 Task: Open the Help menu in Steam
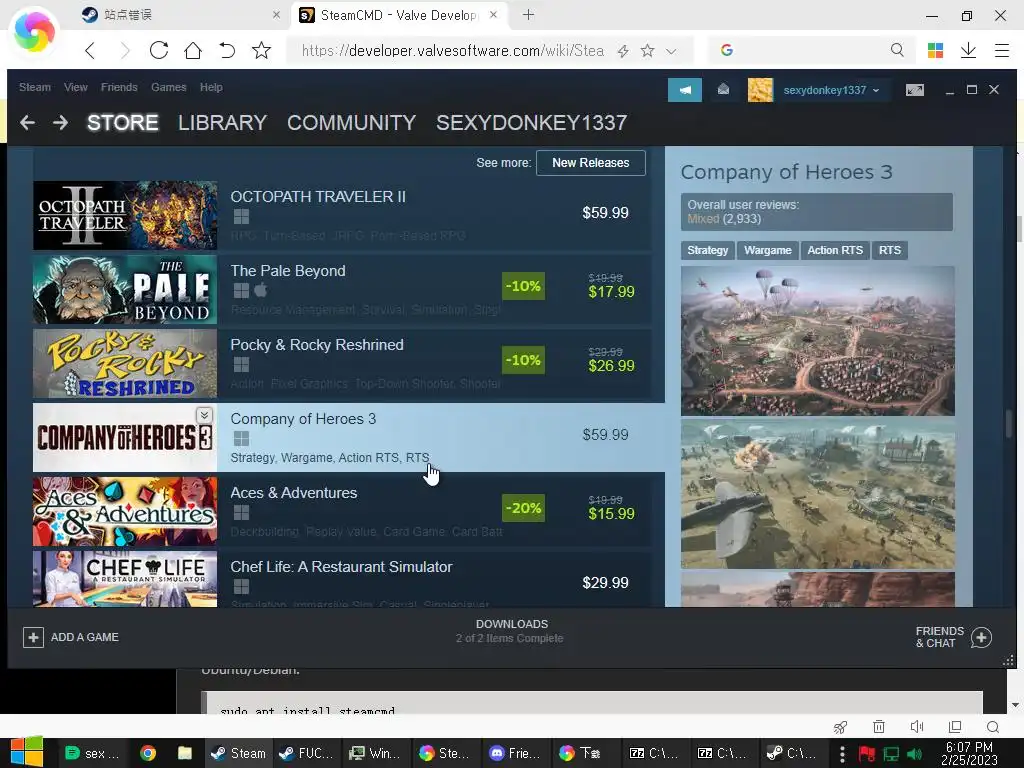(211, 87)
